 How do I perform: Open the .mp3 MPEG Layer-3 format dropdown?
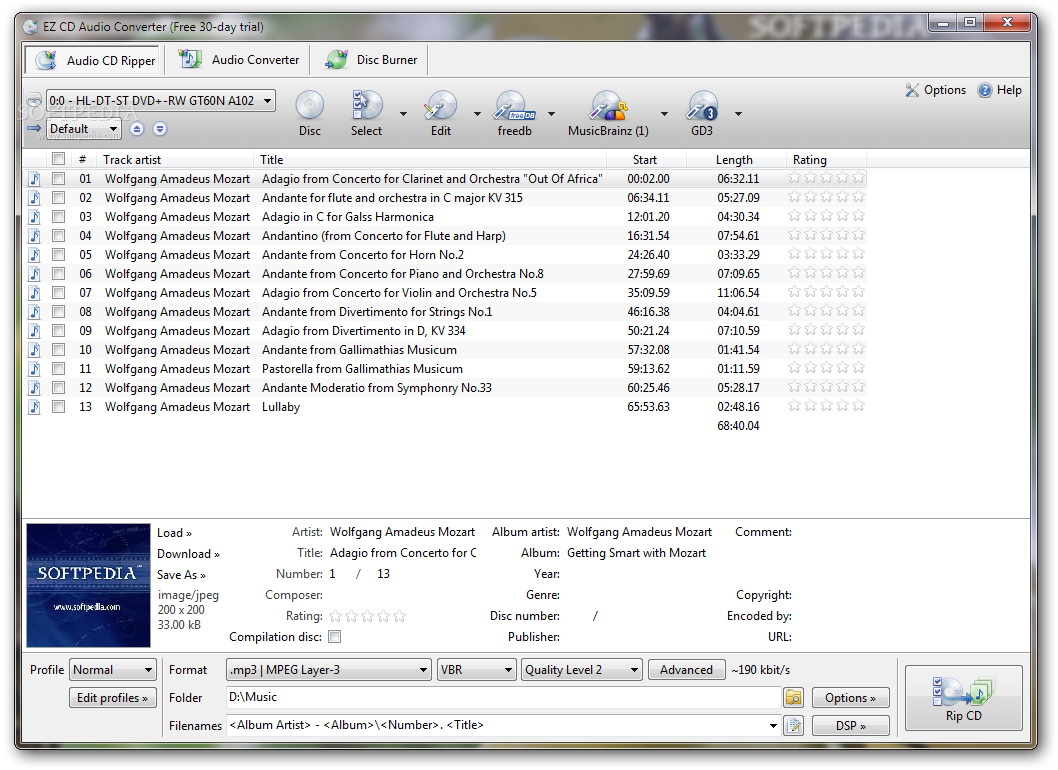point(329,669)
